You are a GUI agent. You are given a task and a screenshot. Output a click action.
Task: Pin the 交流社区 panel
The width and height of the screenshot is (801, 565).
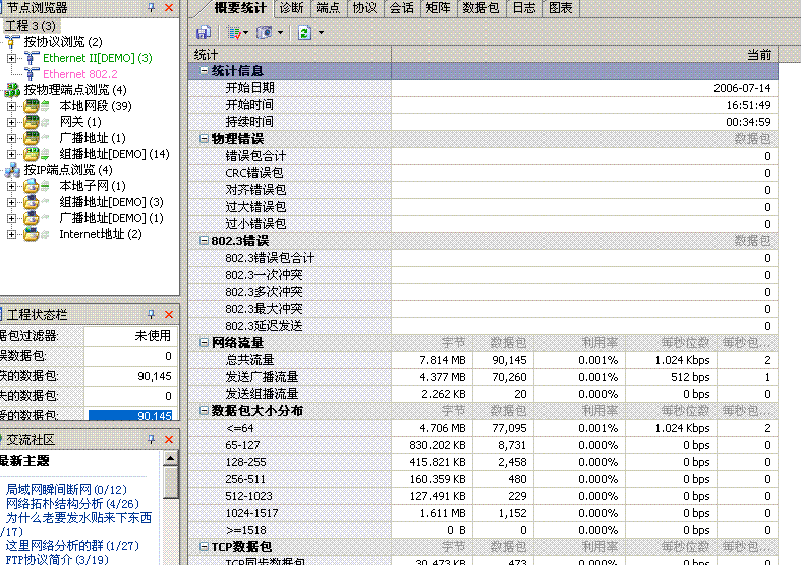[x=151, y=440]
